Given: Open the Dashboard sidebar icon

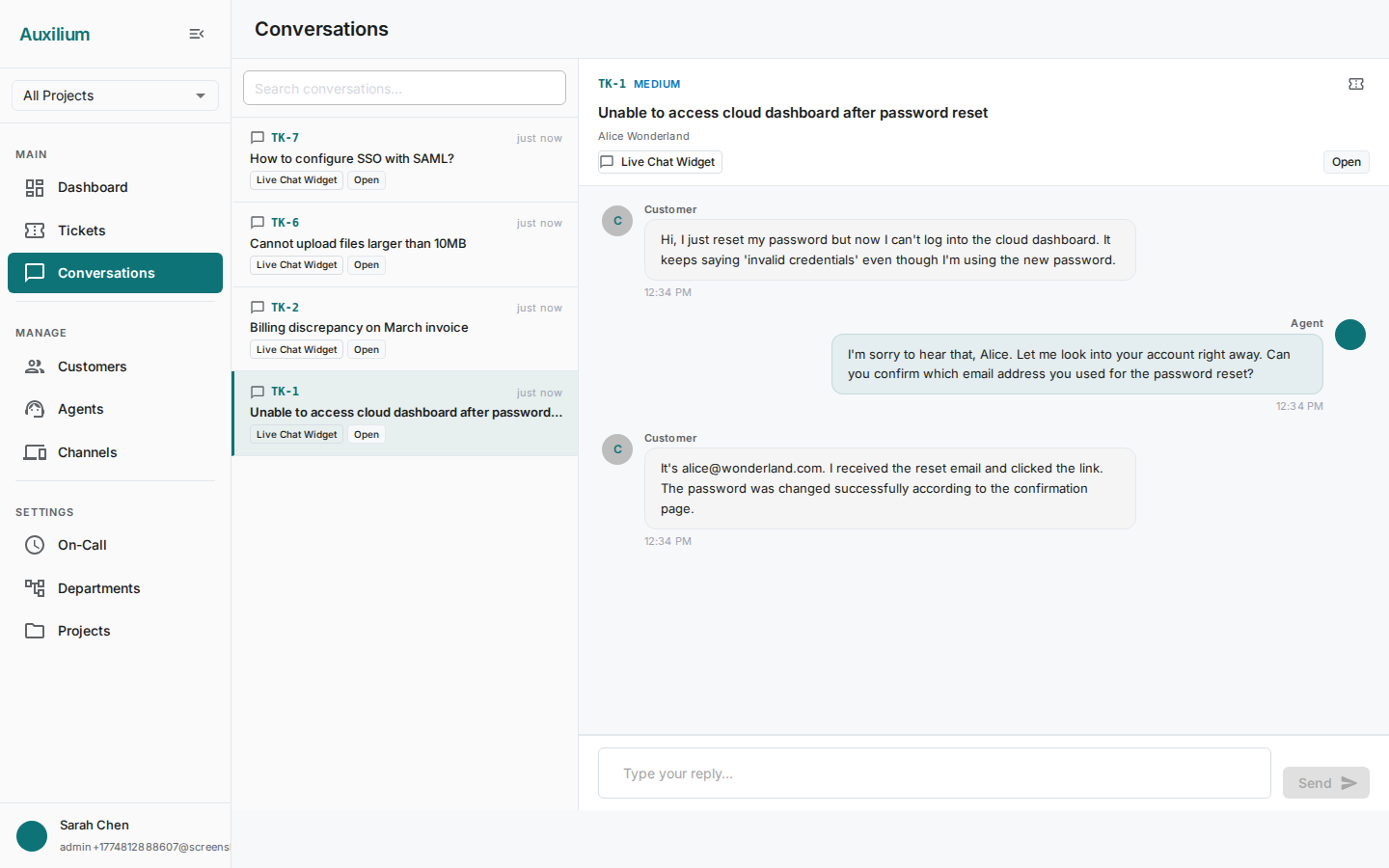Looking at the screenshot, I should pos(35,187).
